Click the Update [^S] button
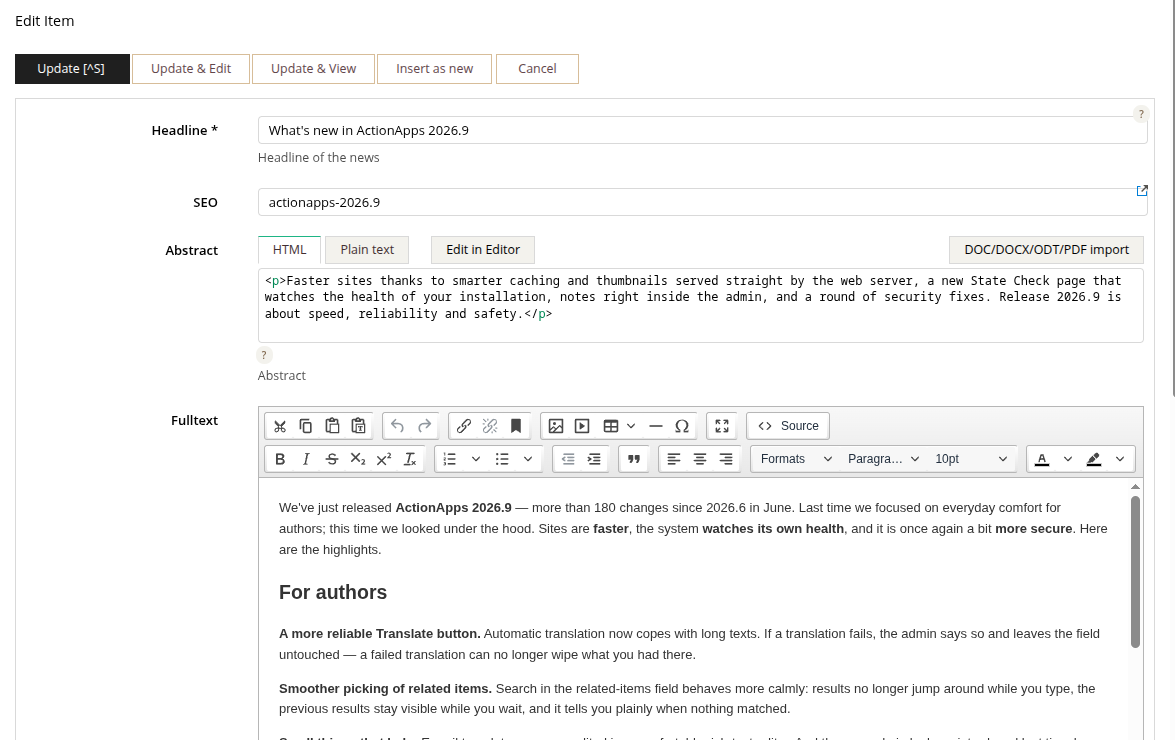 point(72,69)
